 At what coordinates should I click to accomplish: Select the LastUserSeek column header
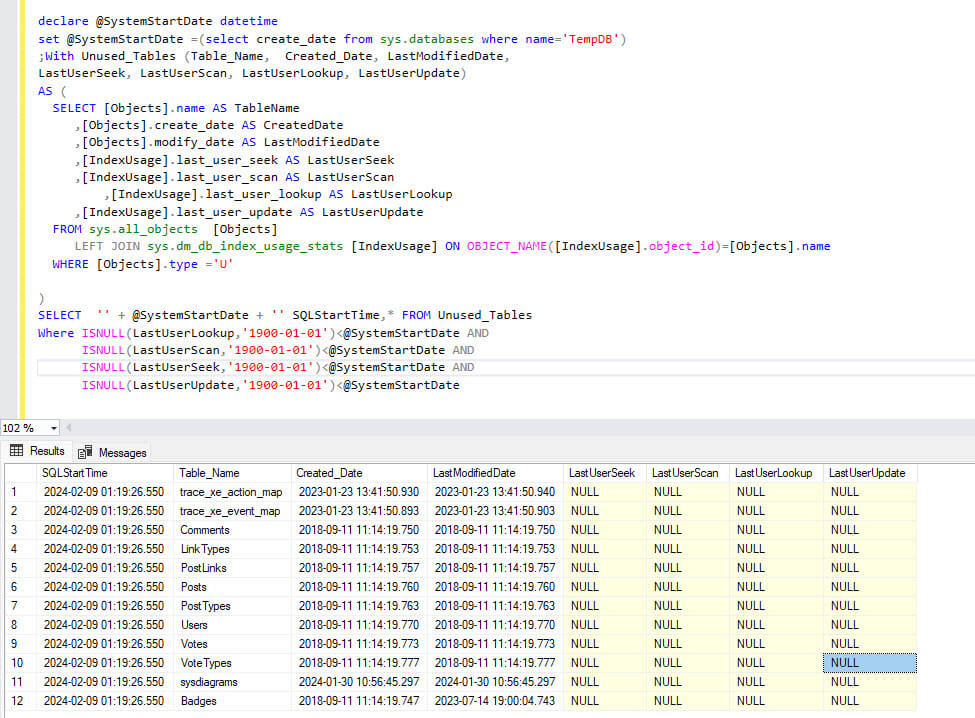[601, 473]
